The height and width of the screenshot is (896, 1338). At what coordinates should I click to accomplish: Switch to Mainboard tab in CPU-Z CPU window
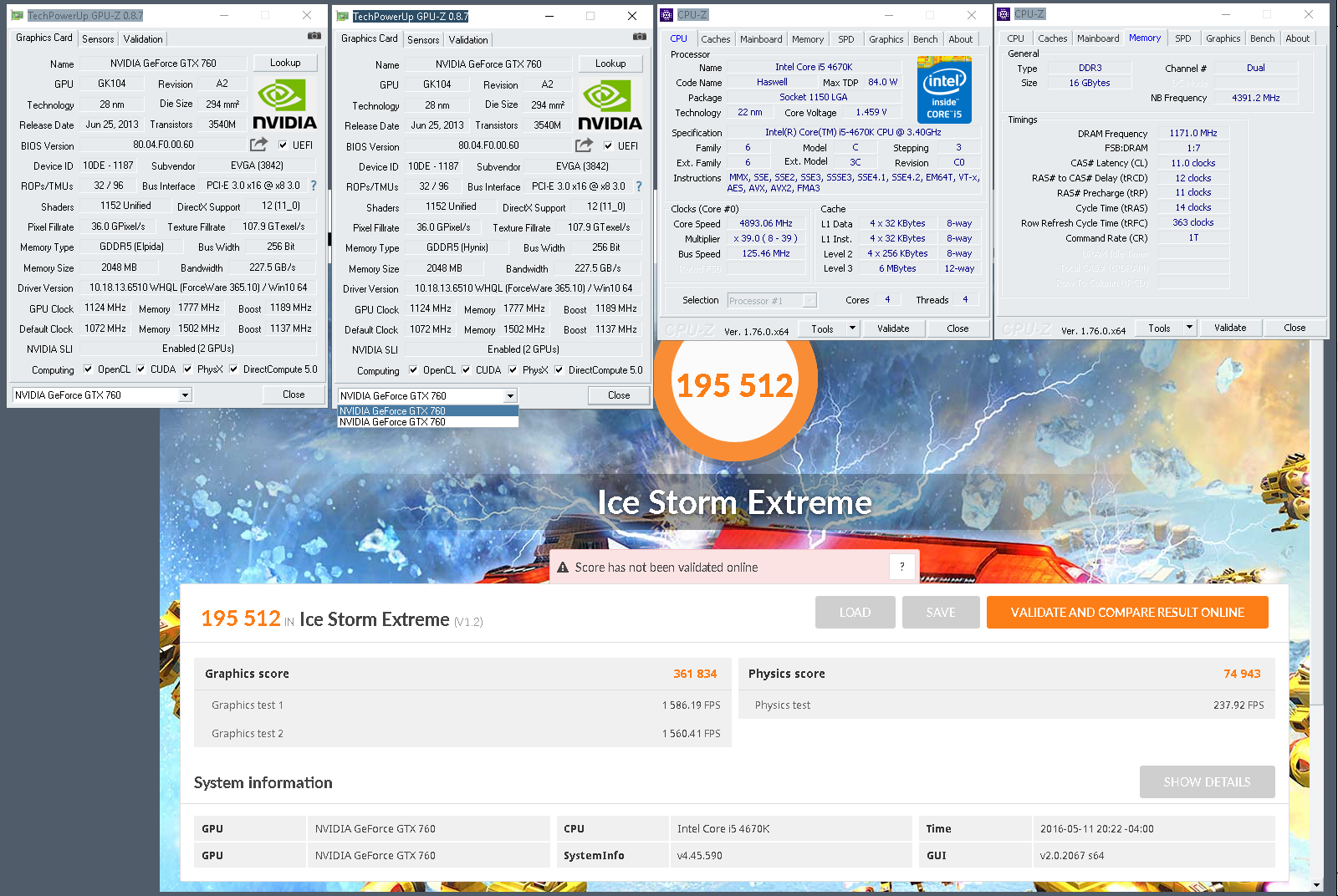761,39
